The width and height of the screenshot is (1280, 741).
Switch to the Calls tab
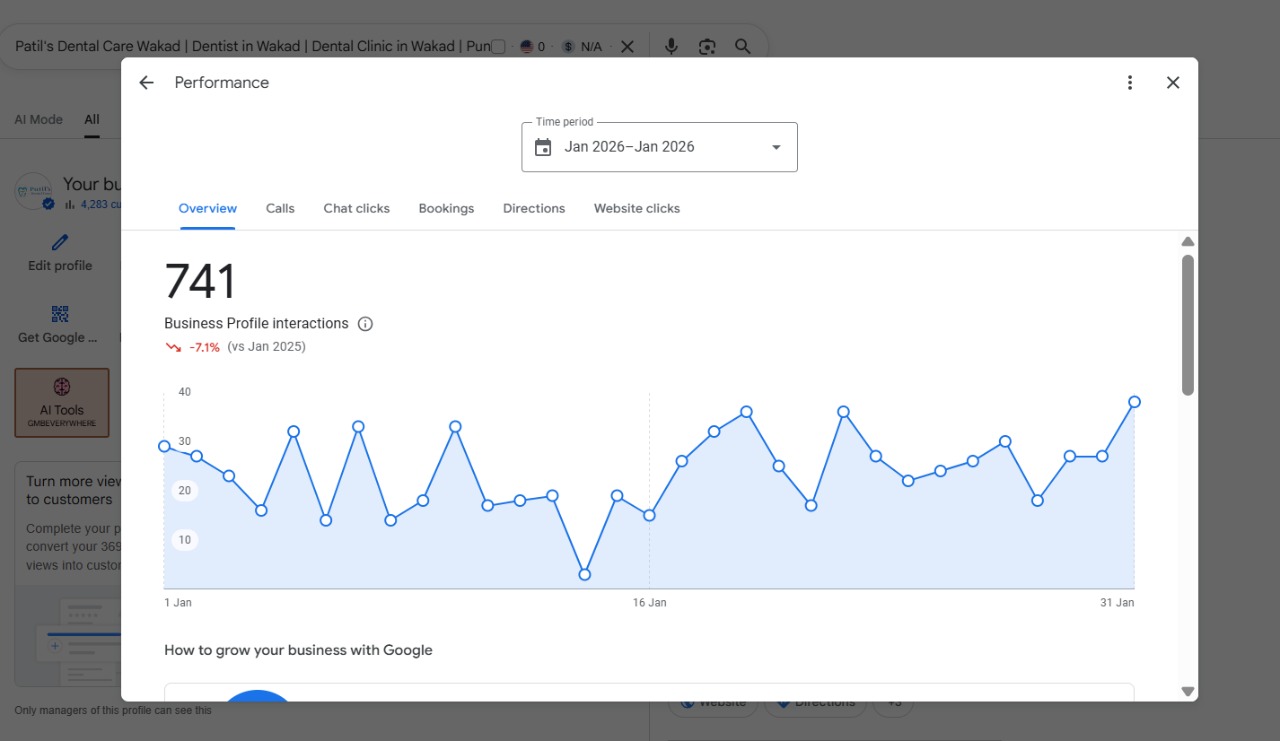[x=280, y=209]
